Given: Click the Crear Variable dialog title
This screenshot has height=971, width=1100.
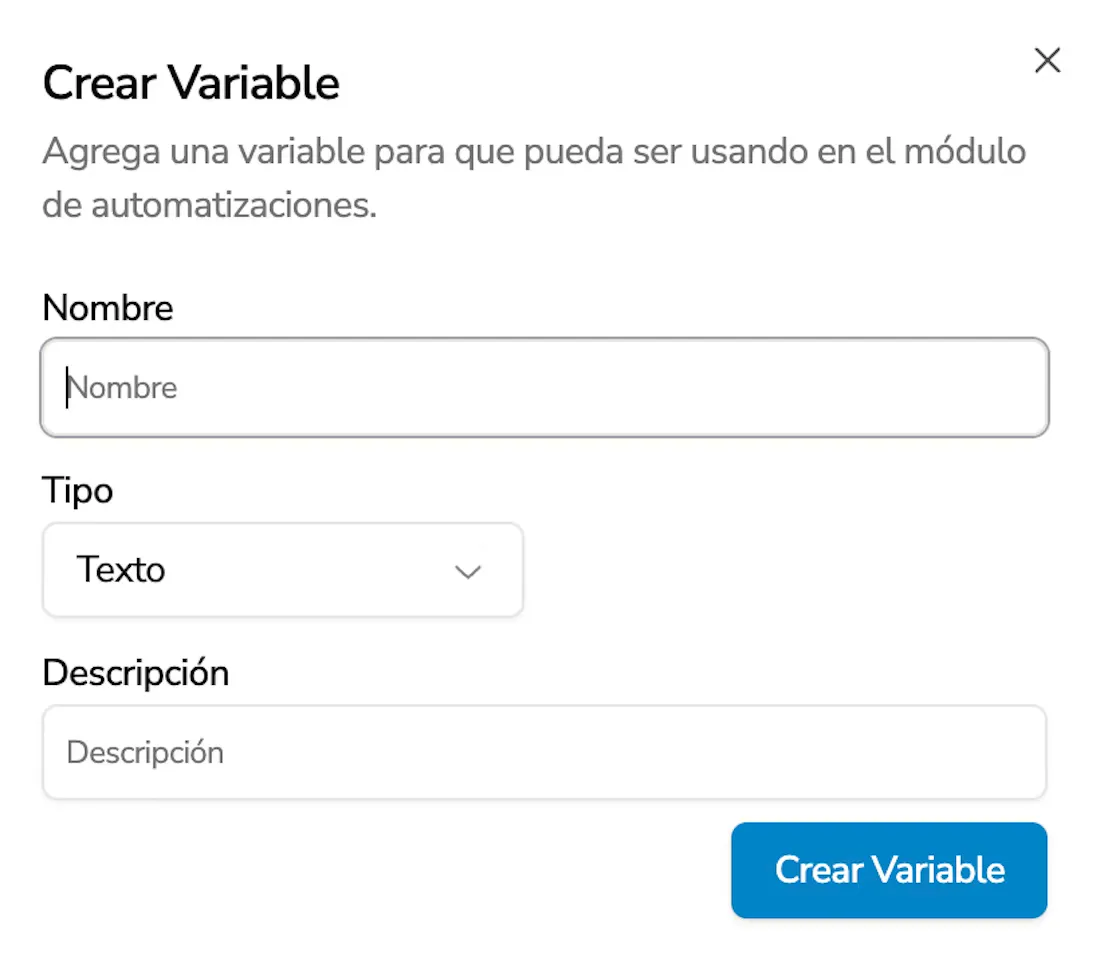Looking at the screenshot, I should [x=190, y=82].
